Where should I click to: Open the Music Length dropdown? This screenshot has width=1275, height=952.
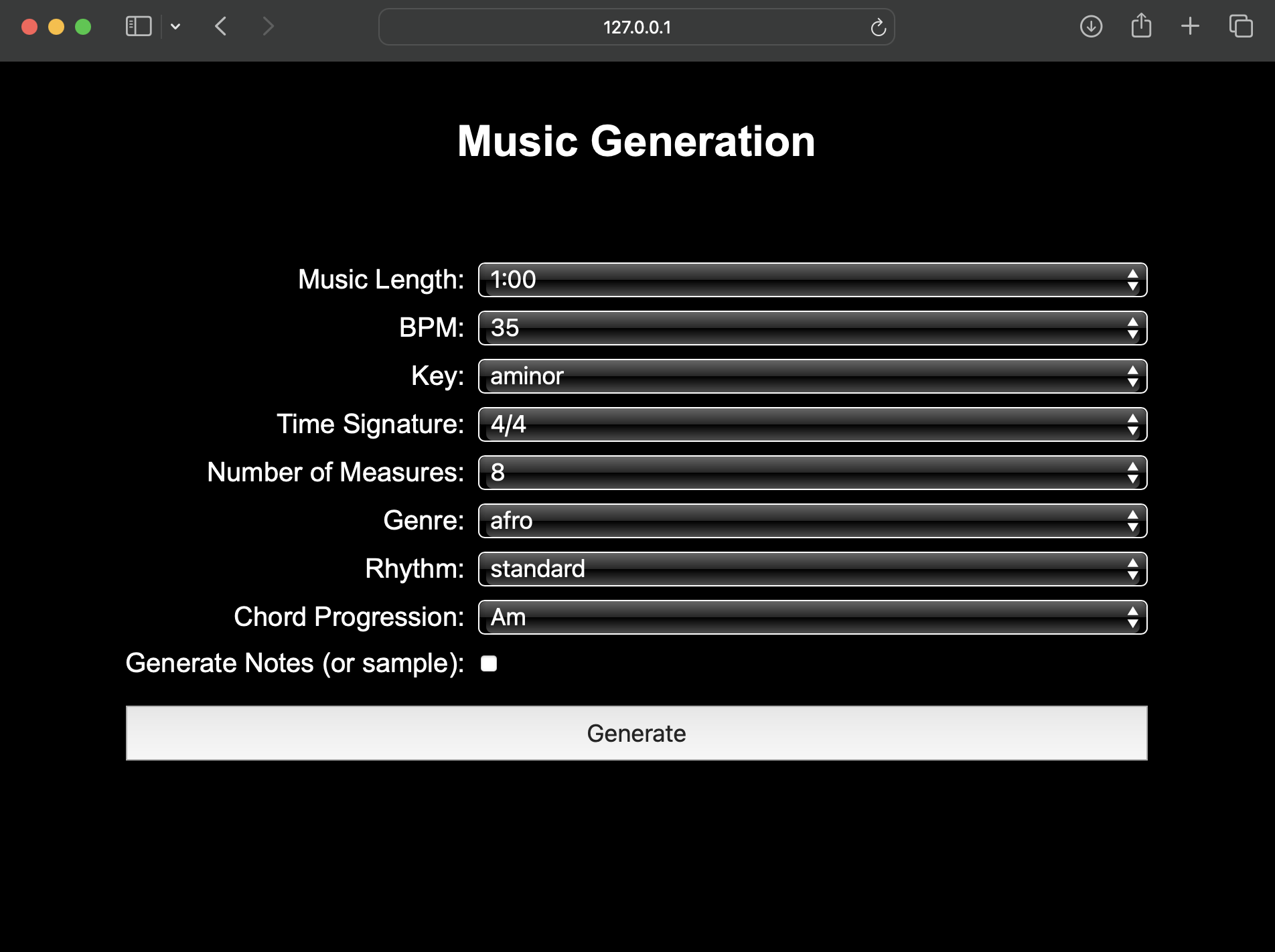tap(812, 280)
